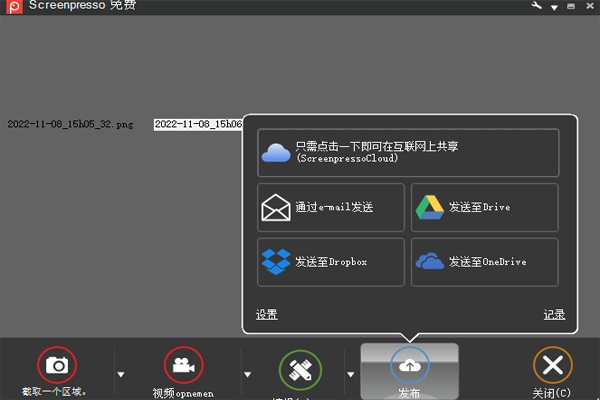Viewport: 600px width, 400px height.
Task: Click the video recording camera icon
Action: coord(183,365)
